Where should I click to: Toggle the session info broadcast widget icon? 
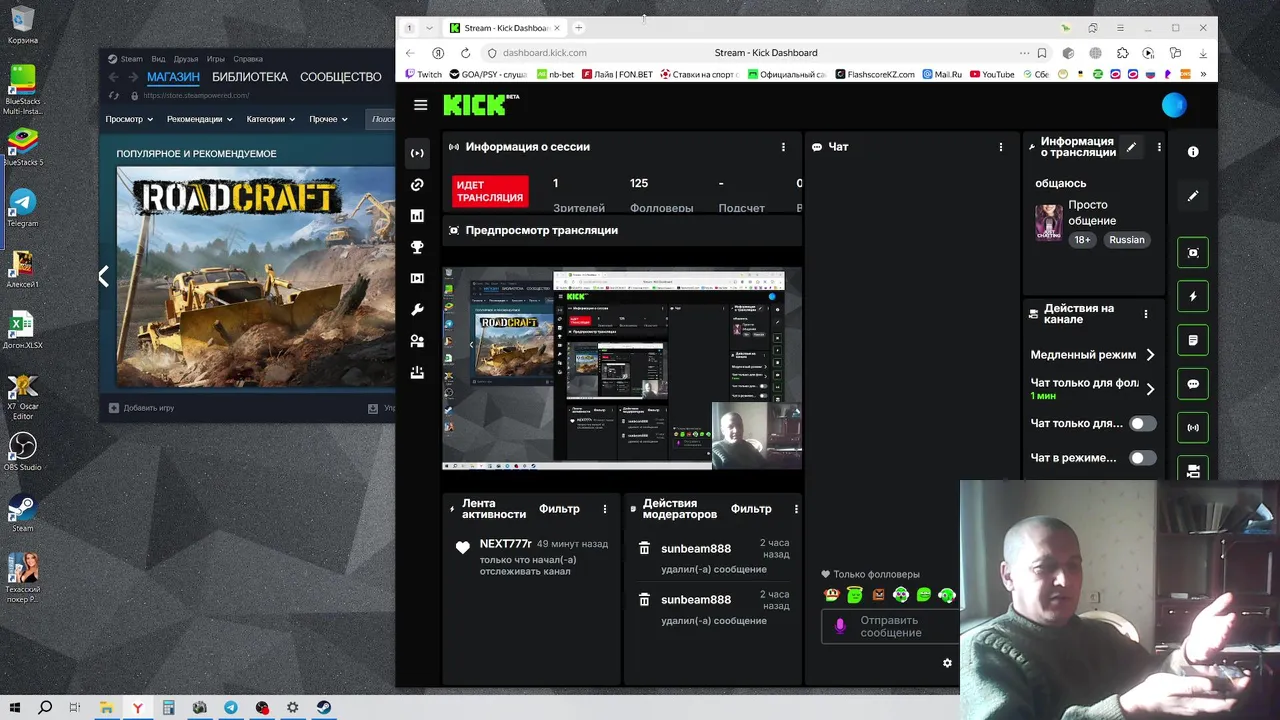click(1193, 427)
